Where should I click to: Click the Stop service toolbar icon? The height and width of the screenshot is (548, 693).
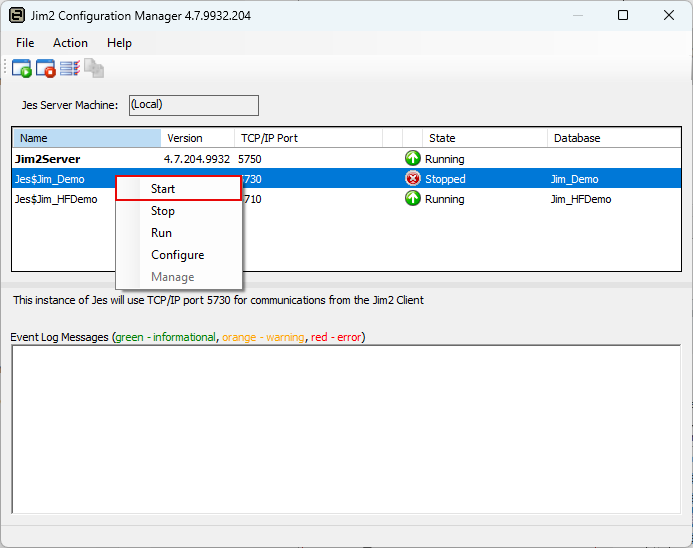[x=46, y=68]
